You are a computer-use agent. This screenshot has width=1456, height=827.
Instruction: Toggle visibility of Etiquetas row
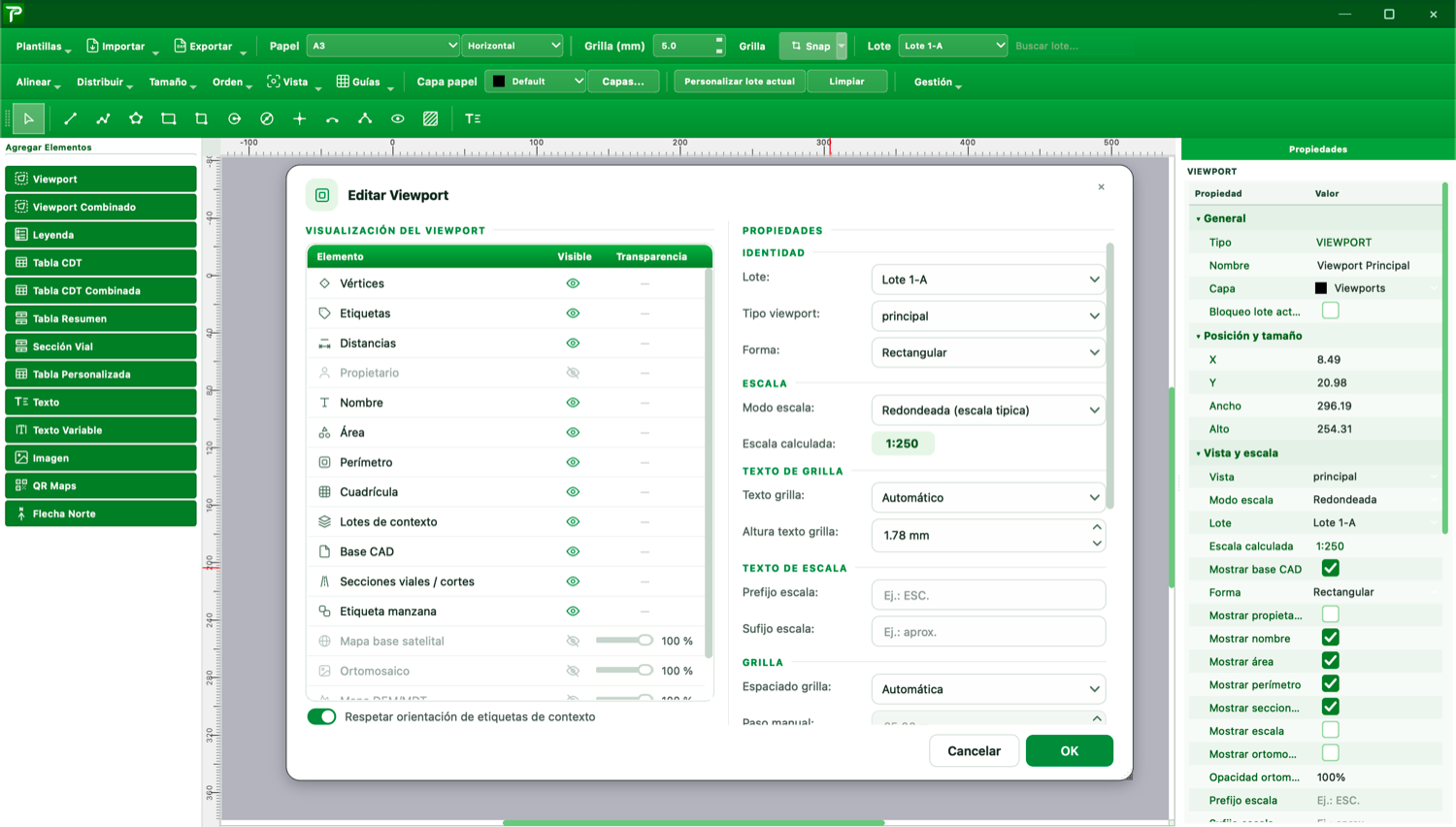pos(573,314)
